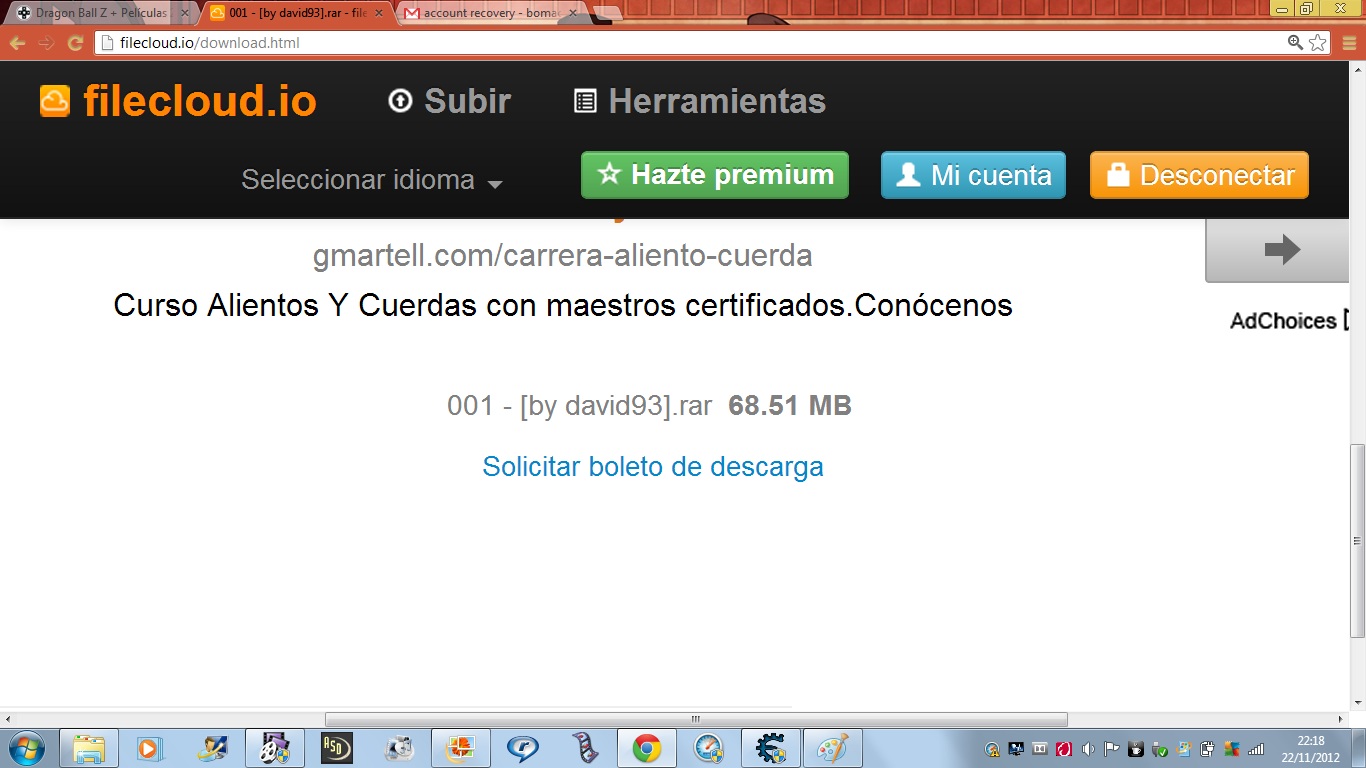This screenshot has height=768, width=1366.
Task: Open the Subir upload page
Action: pos(450,101)
